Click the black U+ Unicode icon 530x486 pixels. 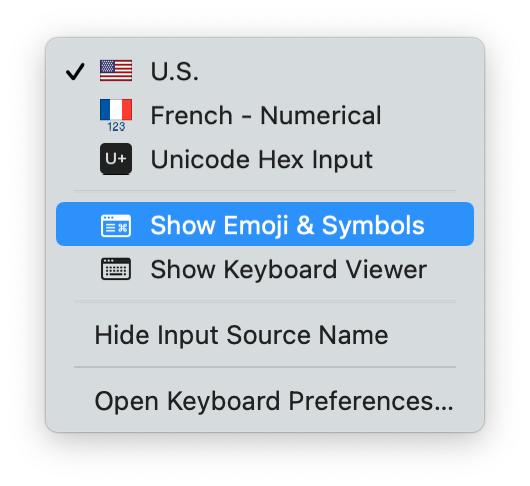click(116, 159)
